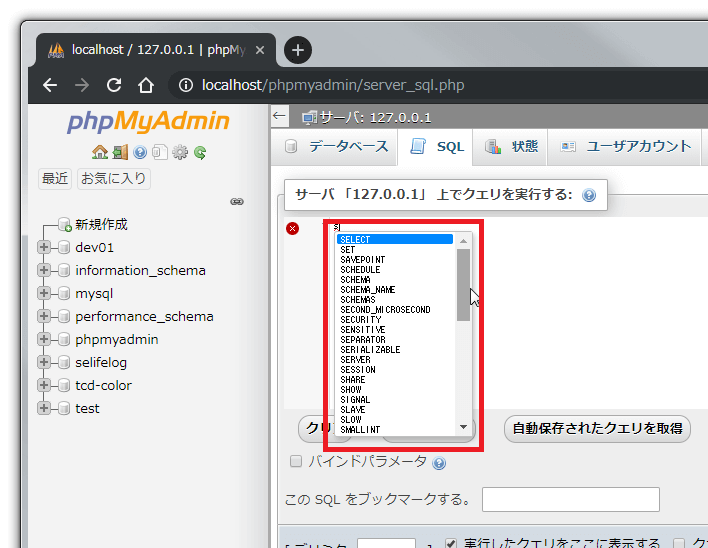Image resolution: width=708 pixels, height=548 pixels.
Task: Enable the バインドパラメータ checkbox
Action: point(295,462)
